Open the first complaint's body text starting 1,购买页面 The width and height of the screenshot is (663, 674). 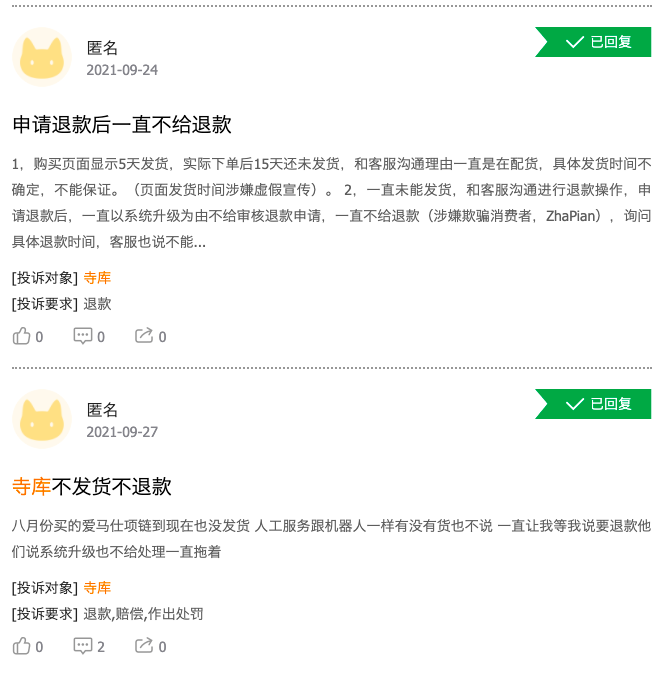point(332,203)
